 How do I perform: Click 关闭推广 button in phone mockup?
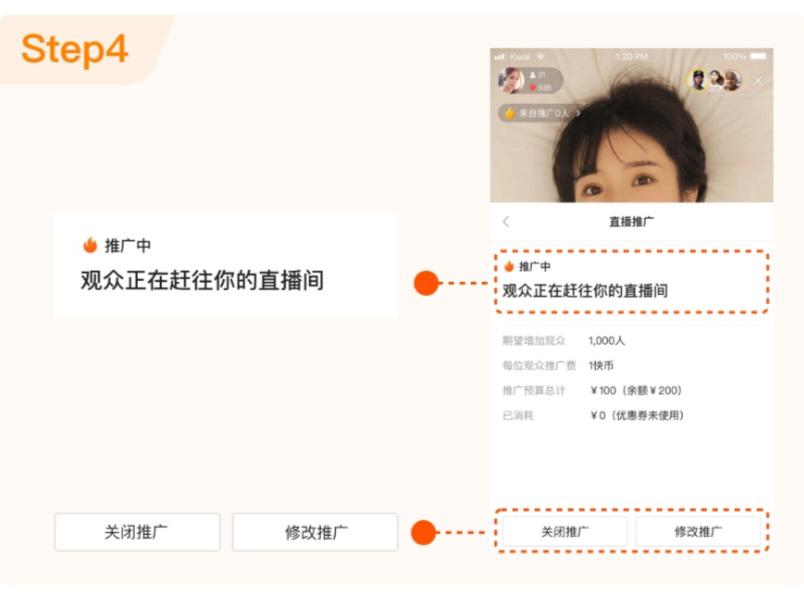pyautogui.click(x=565, y=531)
